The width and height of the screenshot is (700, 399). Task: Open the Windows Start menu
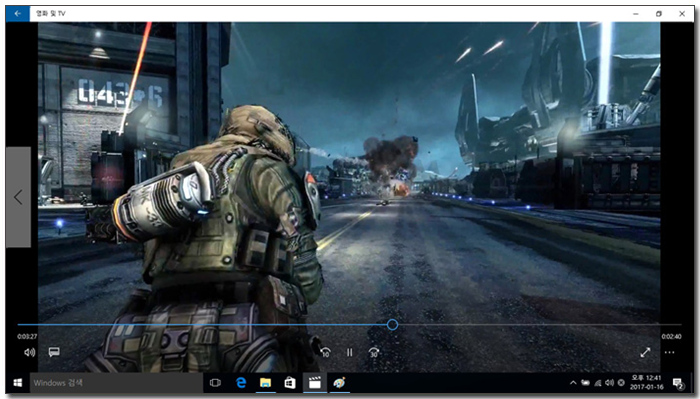[x=18, y=383]
